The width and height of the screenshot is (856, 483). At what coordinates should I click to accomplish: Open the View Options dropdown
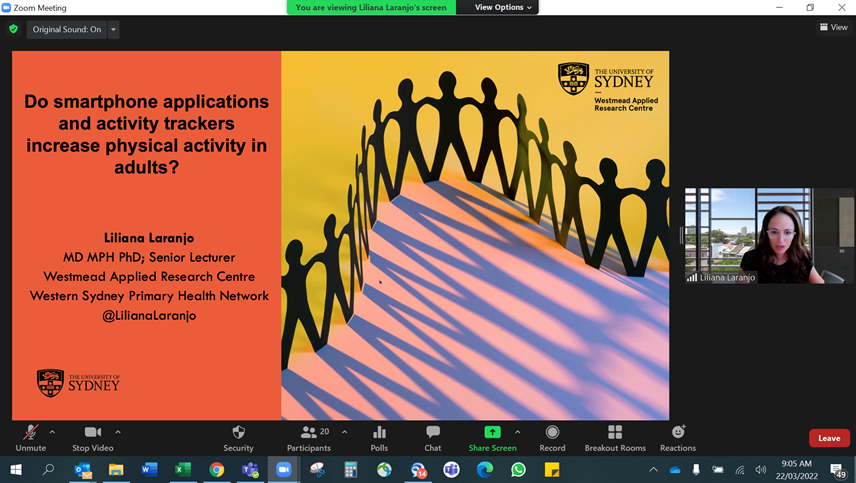click(x=503, y=7)
